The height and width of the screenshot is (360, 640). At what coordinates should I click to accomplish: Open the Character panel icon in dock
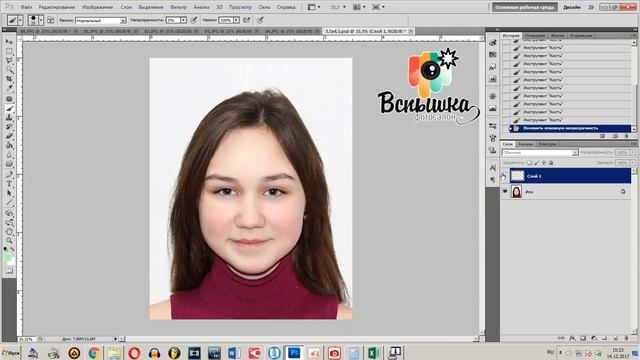coord(493,167)
